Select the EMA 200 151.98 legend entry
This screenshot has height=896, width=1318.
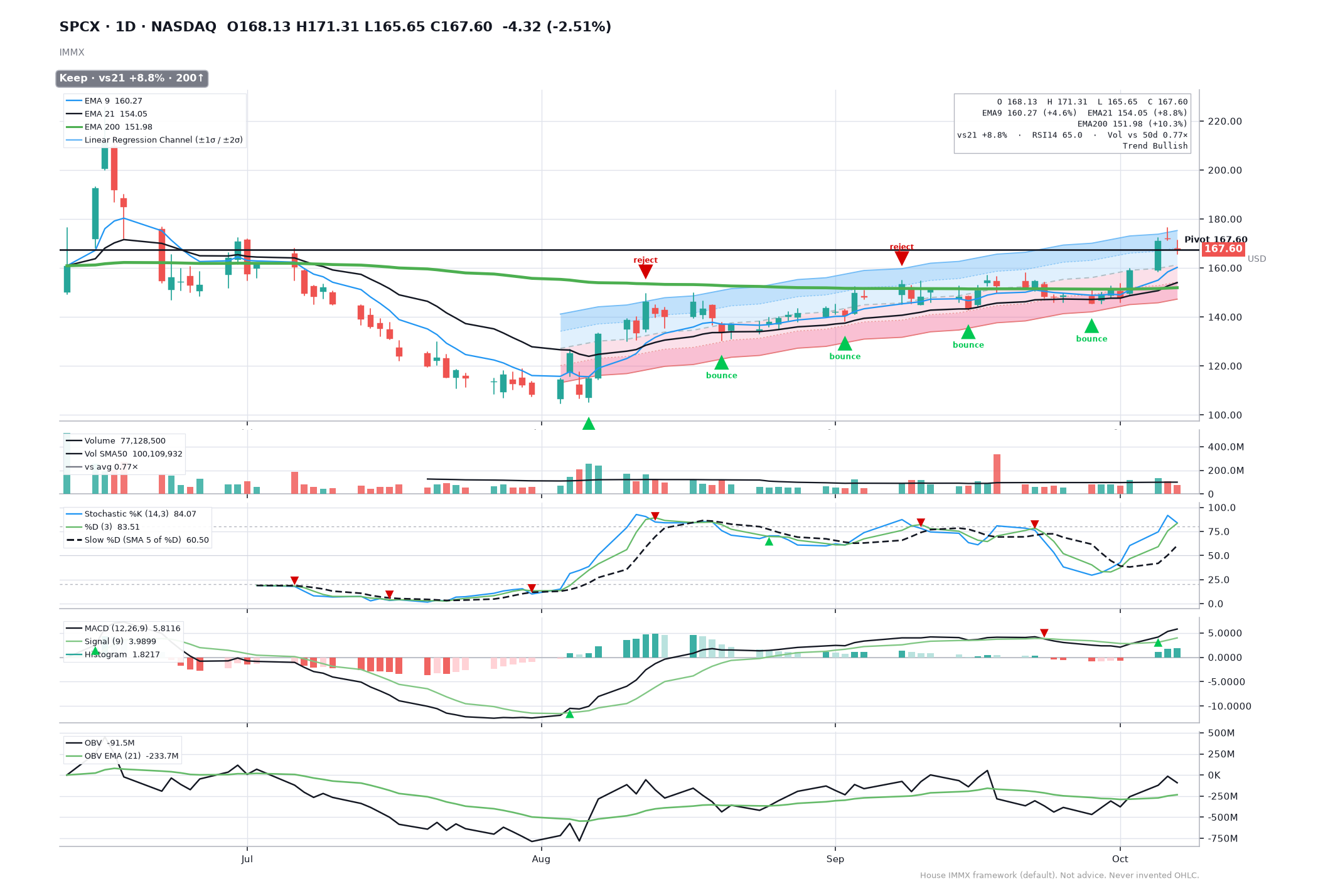(109, 127)
